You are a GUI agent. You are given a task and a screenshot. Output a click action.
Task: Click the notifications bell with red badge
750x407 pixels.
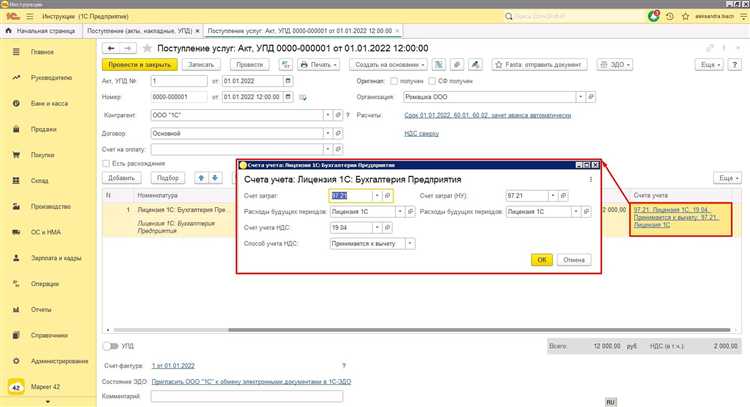tap(653, 16)
